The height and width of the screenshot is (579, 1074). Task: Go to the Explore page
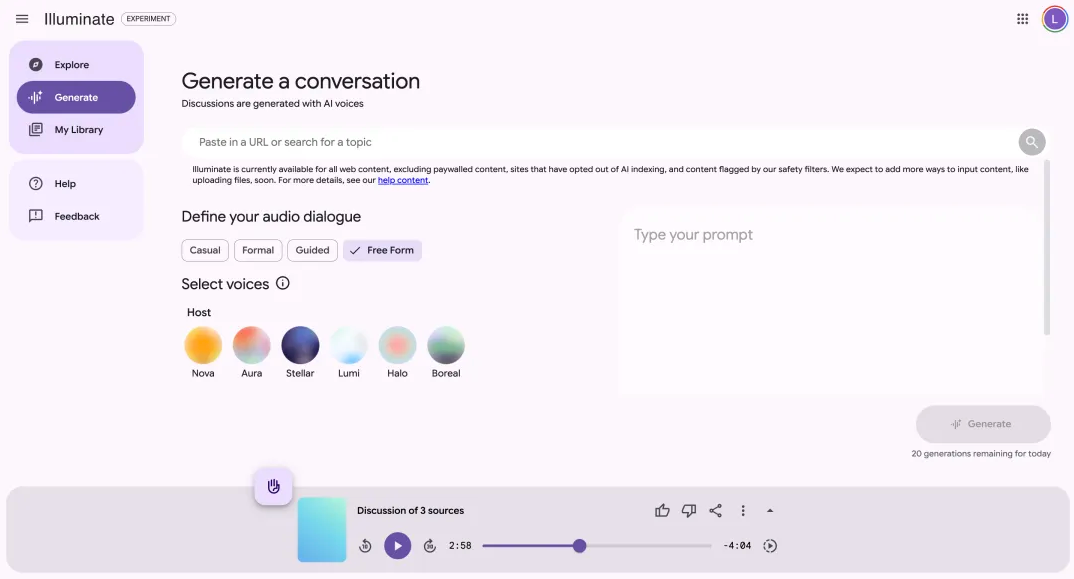(76, 64)
